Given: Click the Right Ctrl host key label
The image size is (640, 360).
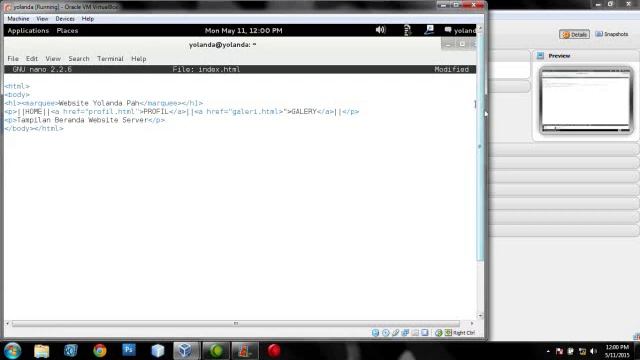Looking at the screenshot, I should [x=464, y=333].
